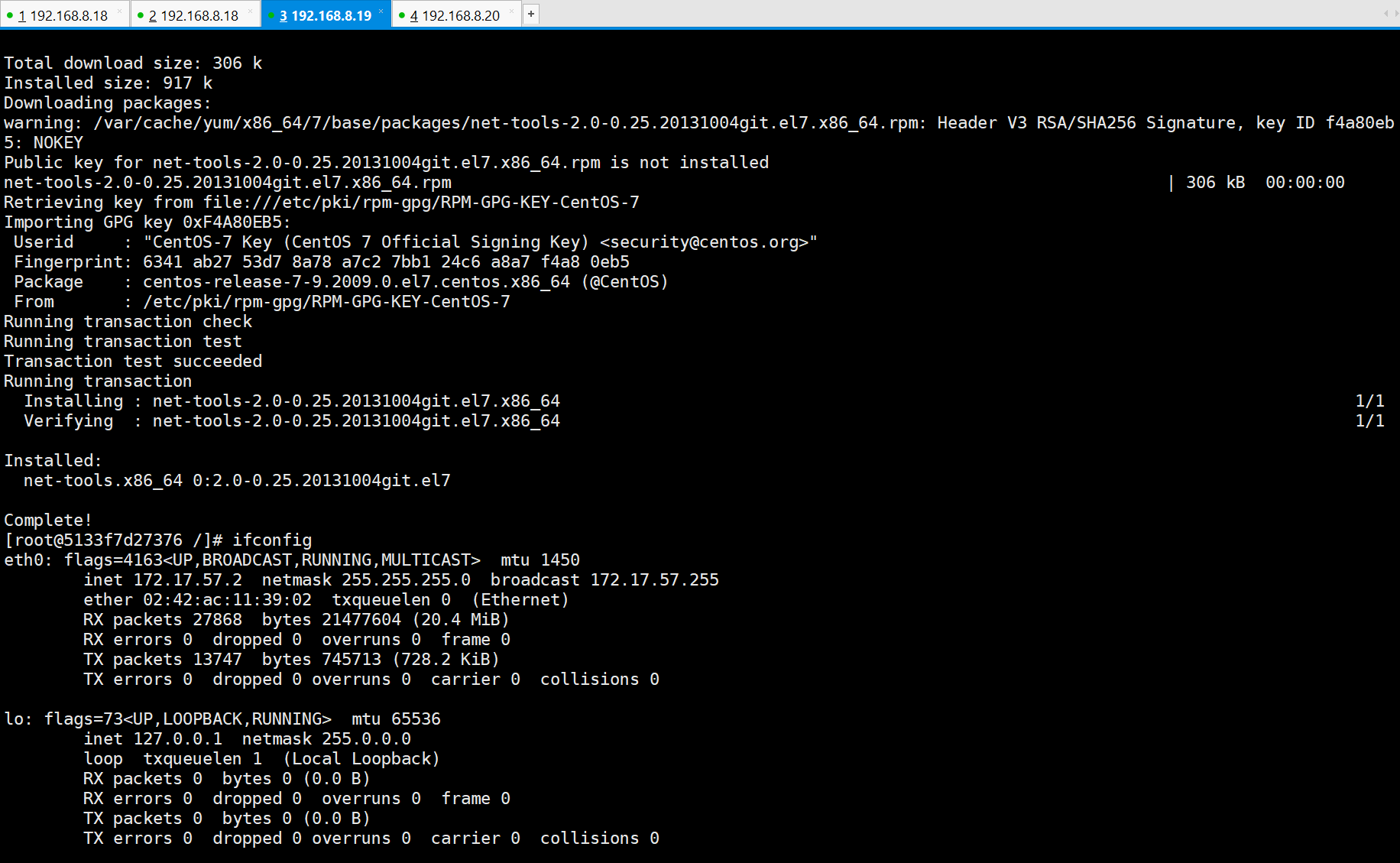Viewport: 1400px width, 863px height.
Task: Close tab 4 192.168.8.20 with its X
Action: coord(511,11)
